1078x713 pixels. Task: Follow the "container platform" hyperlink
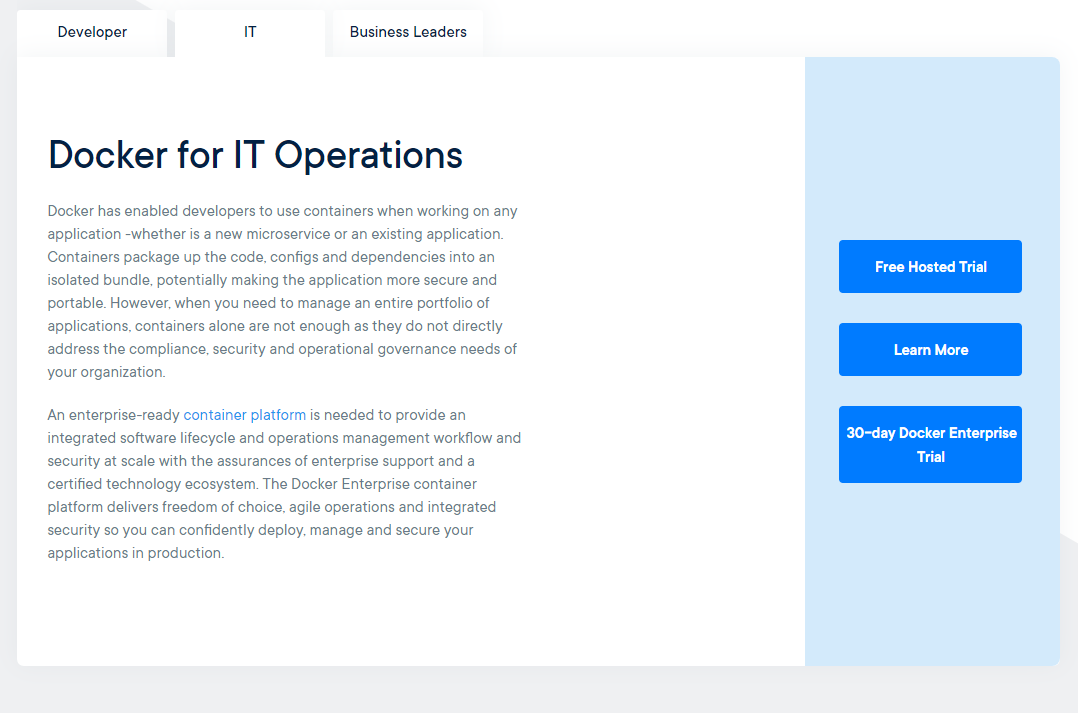pyautogui.click(x=244, y=415)
